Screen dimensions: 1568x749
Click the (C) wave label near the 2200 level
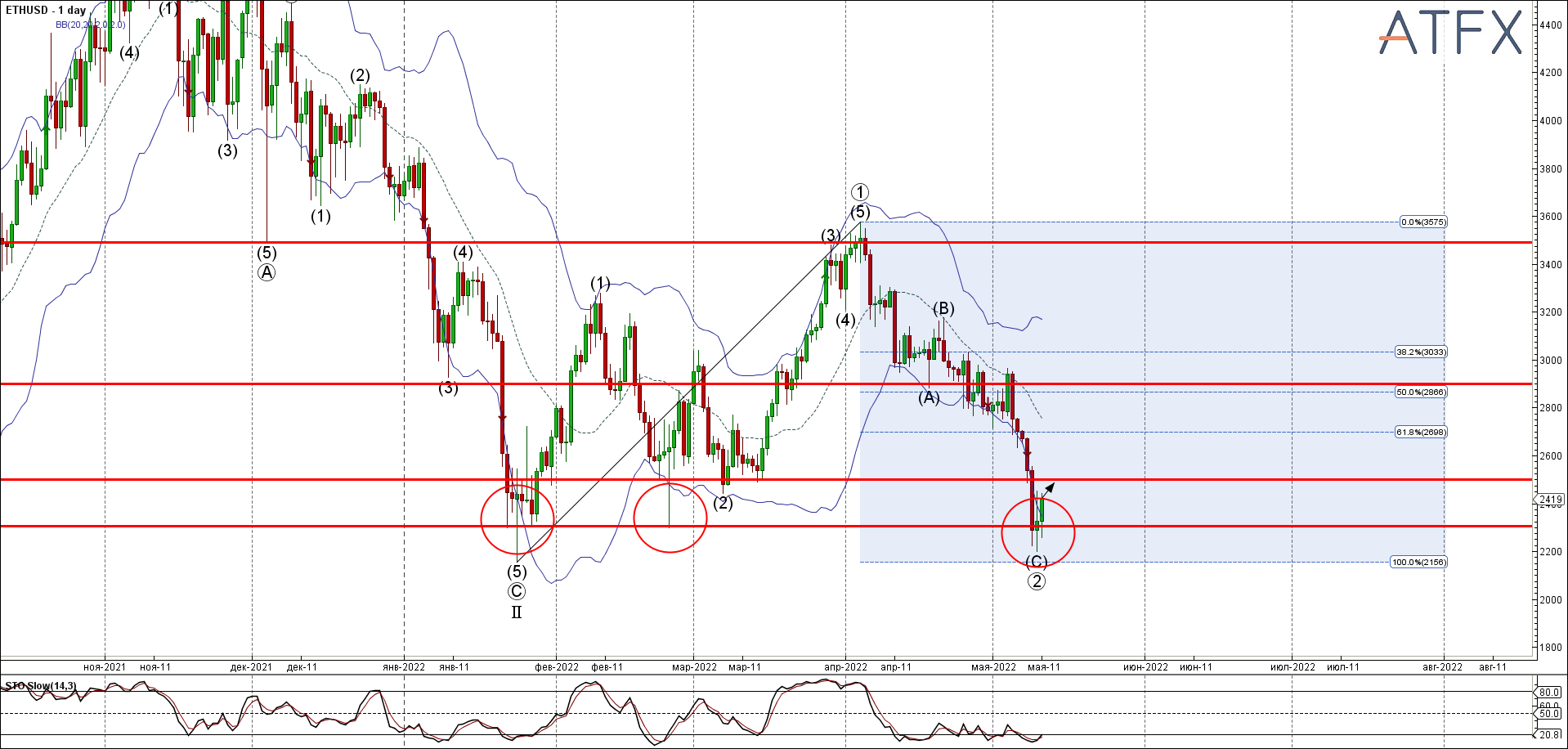pos(1037,562)
